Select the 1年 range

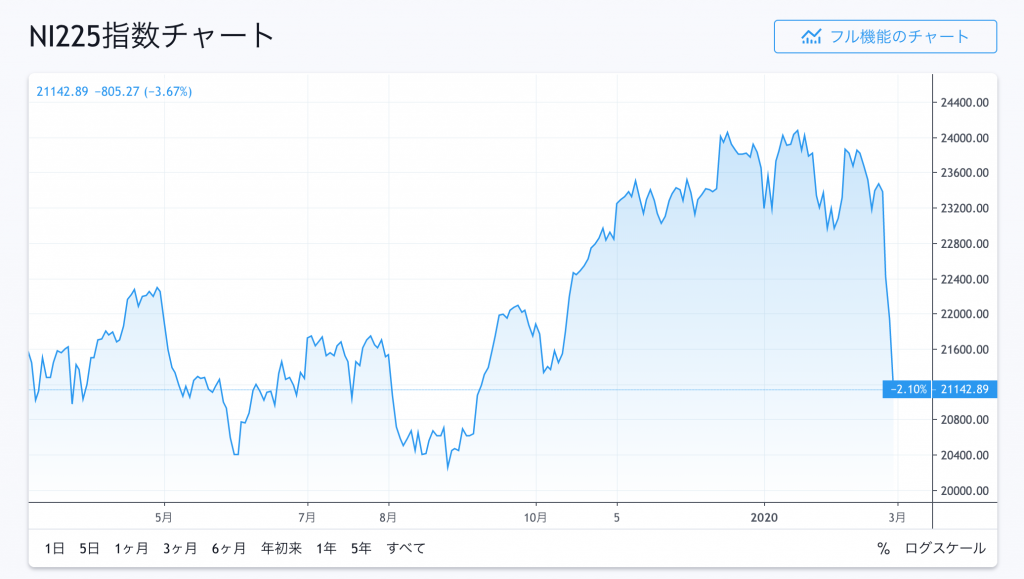326,548
